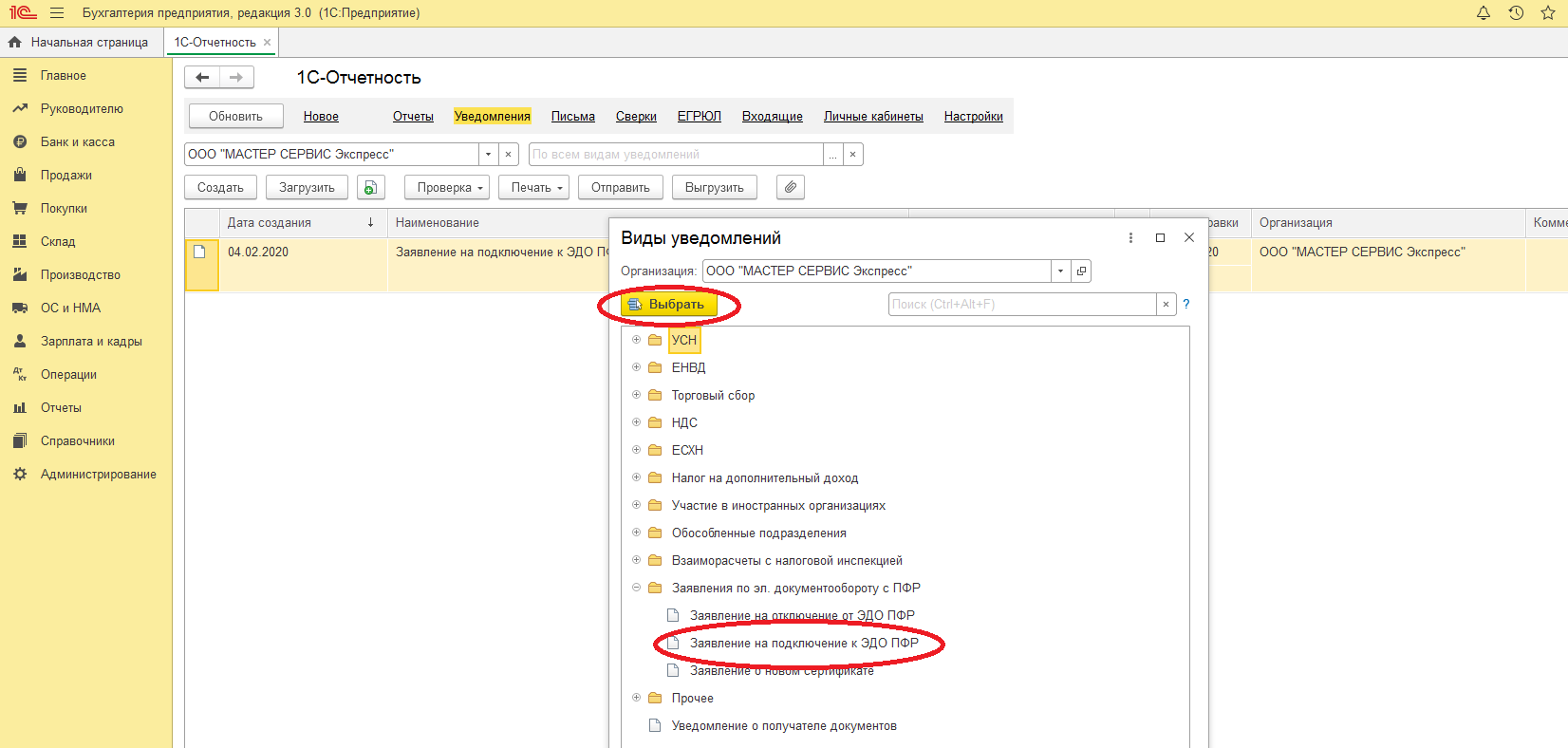The width and height of the screenshot is (1568, 748).
Task: Expand the Торговый сбор folder
Action: tap(637, 395)
